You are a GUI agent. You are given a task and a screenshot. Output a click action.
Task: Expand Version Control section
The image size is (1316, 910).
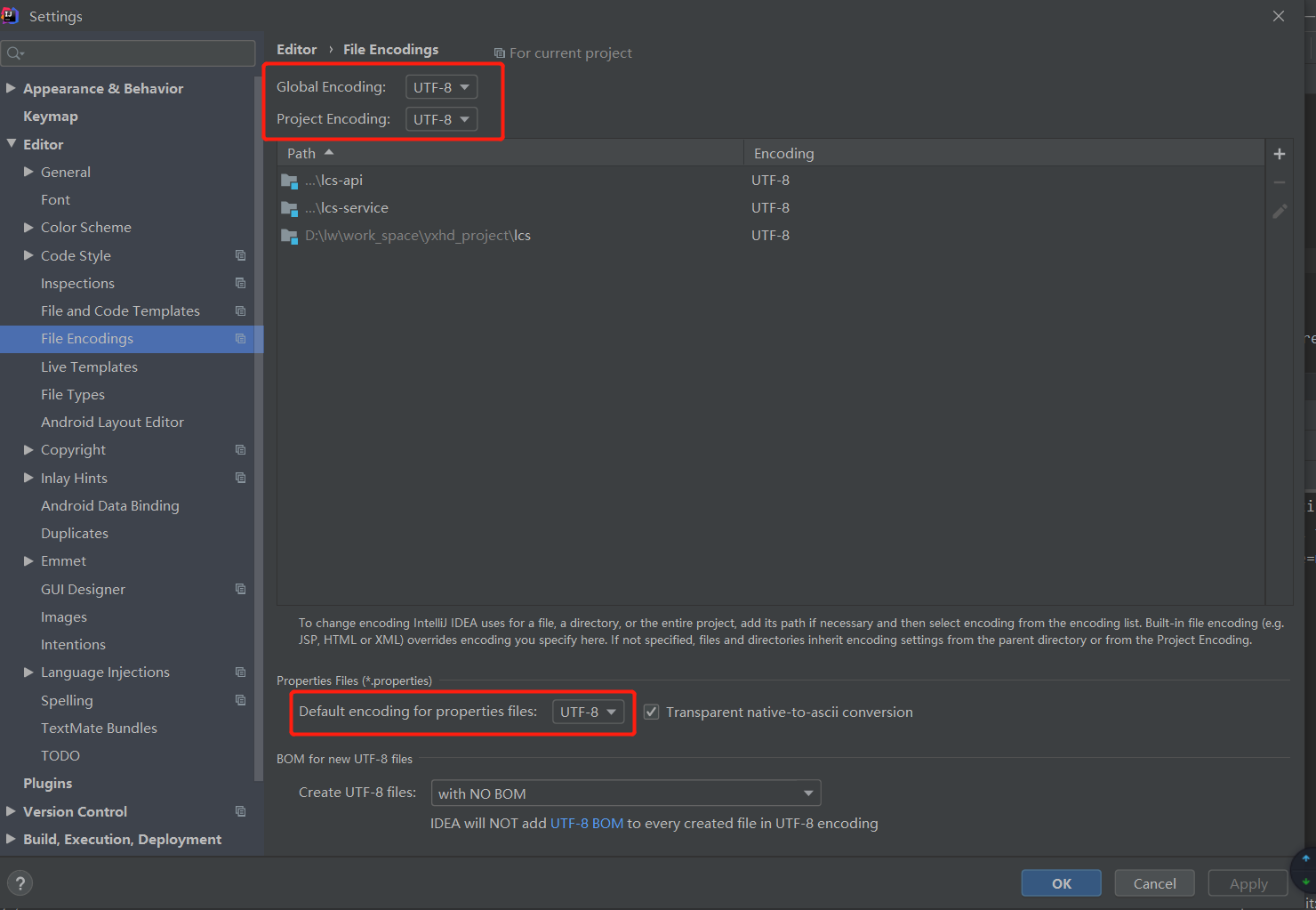11,811
